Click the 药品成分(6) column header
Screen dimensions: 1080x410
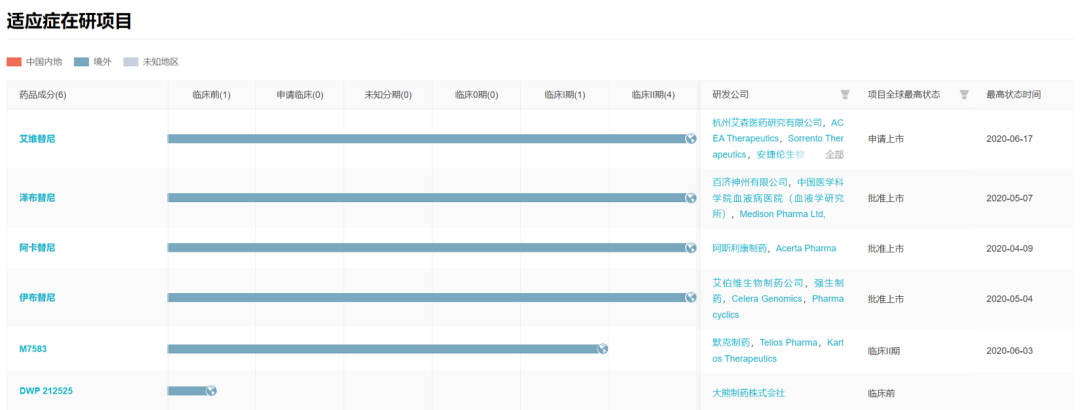point(43,95)
